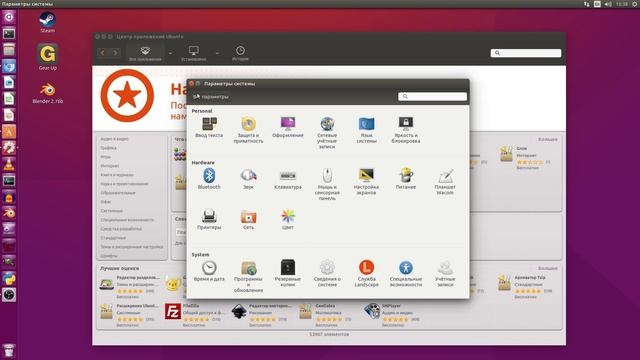Open Яркость и блокировка settings
The width and height of the screenshot is (640, 360).
pos(406,130)
